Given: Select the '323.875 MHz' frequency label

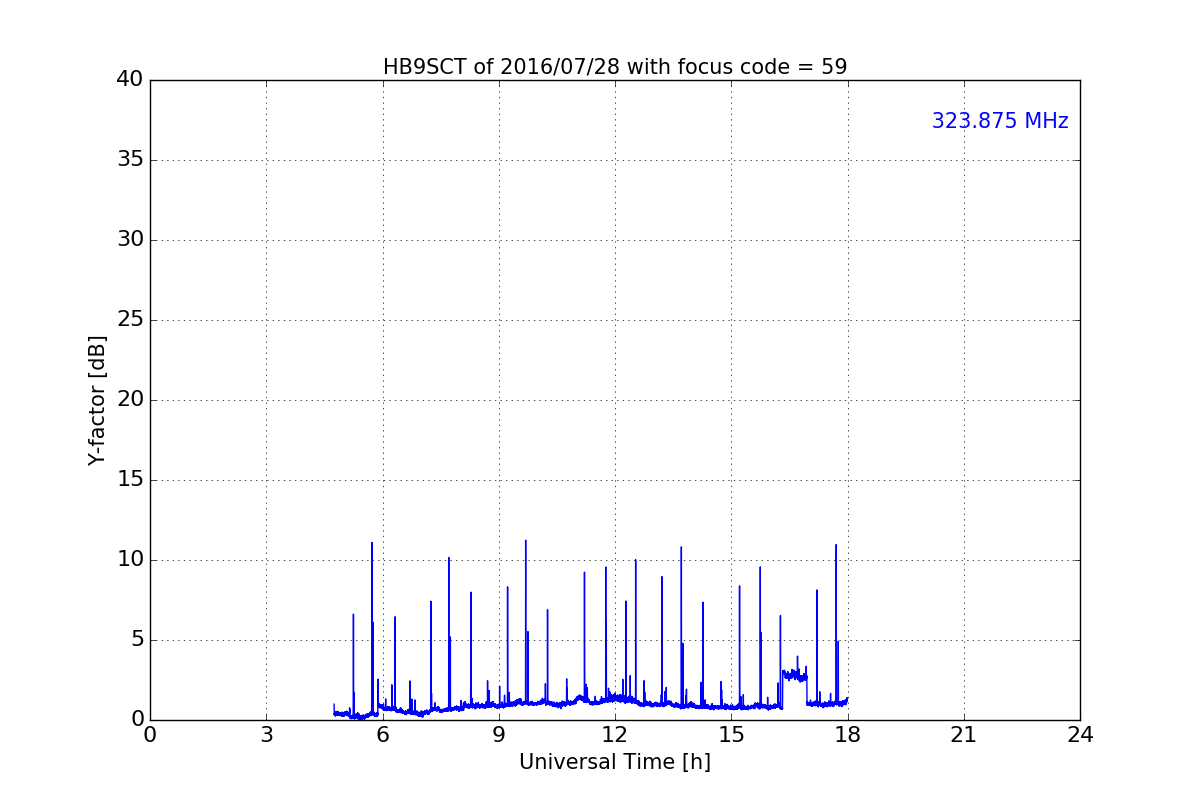Looking at the screenshot, I should point(1000,121).
